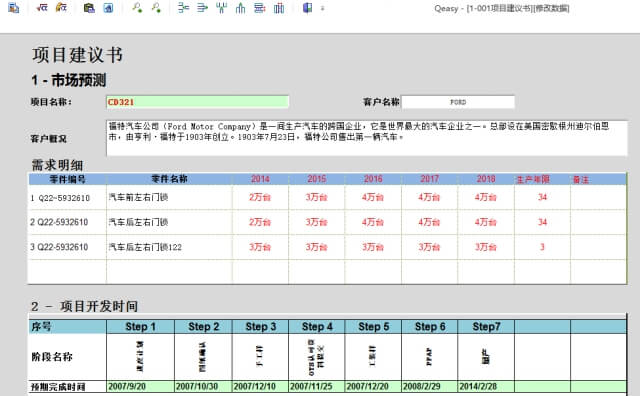Click the 2015 column header

(x=317, y=179)
